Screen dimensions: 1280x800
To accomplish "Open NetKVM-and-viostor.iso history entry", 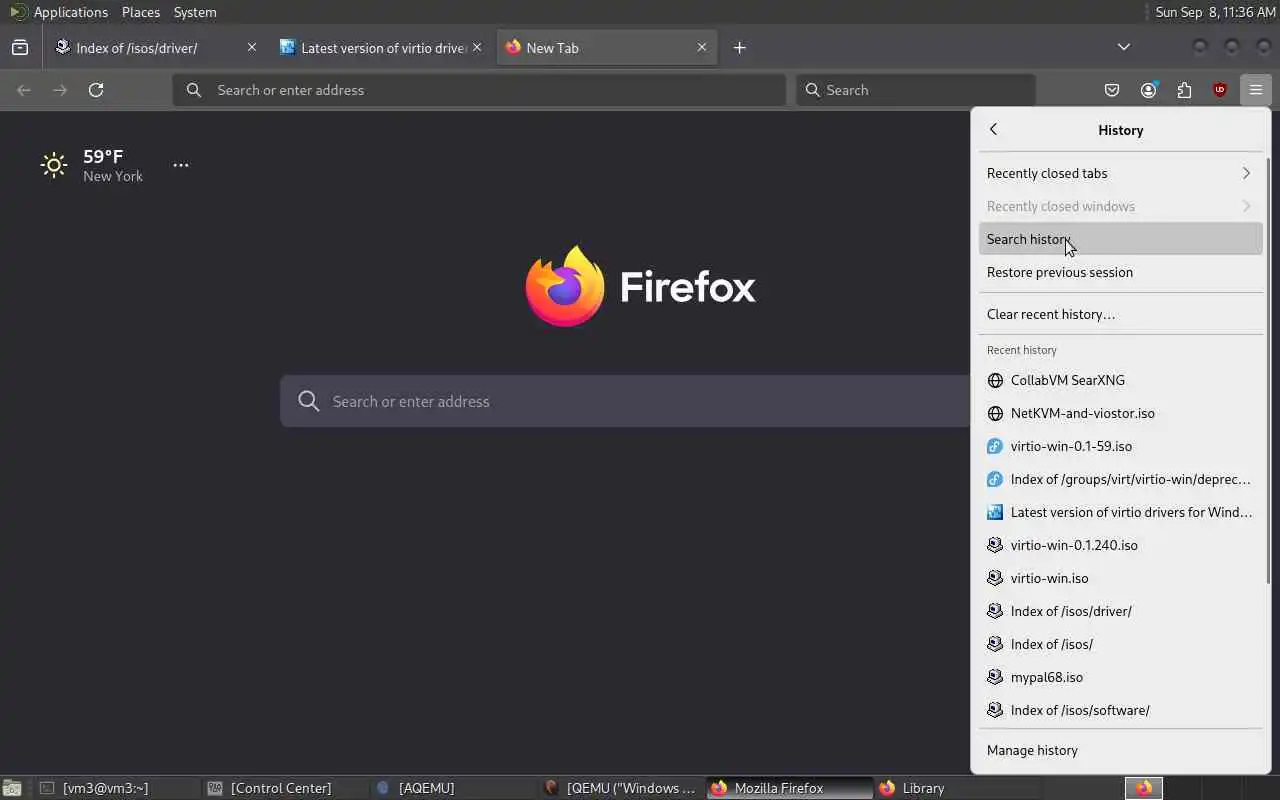I will pos(1120,413).
